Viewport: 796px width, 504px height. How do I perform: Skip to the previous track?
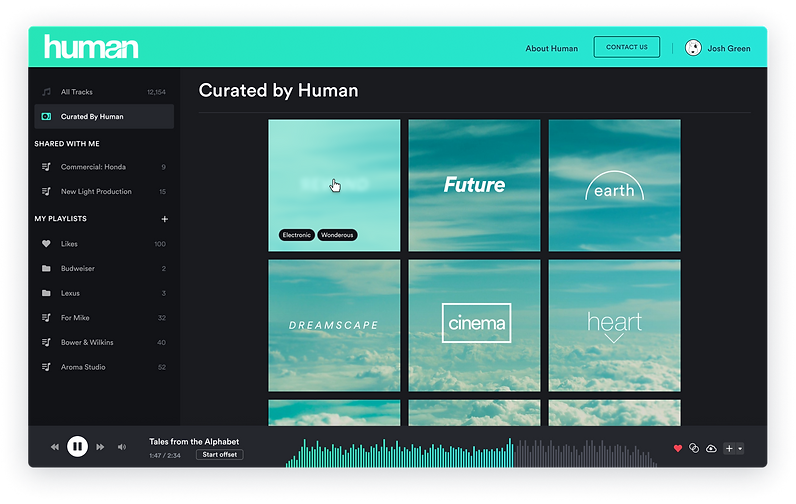point(55,447)
